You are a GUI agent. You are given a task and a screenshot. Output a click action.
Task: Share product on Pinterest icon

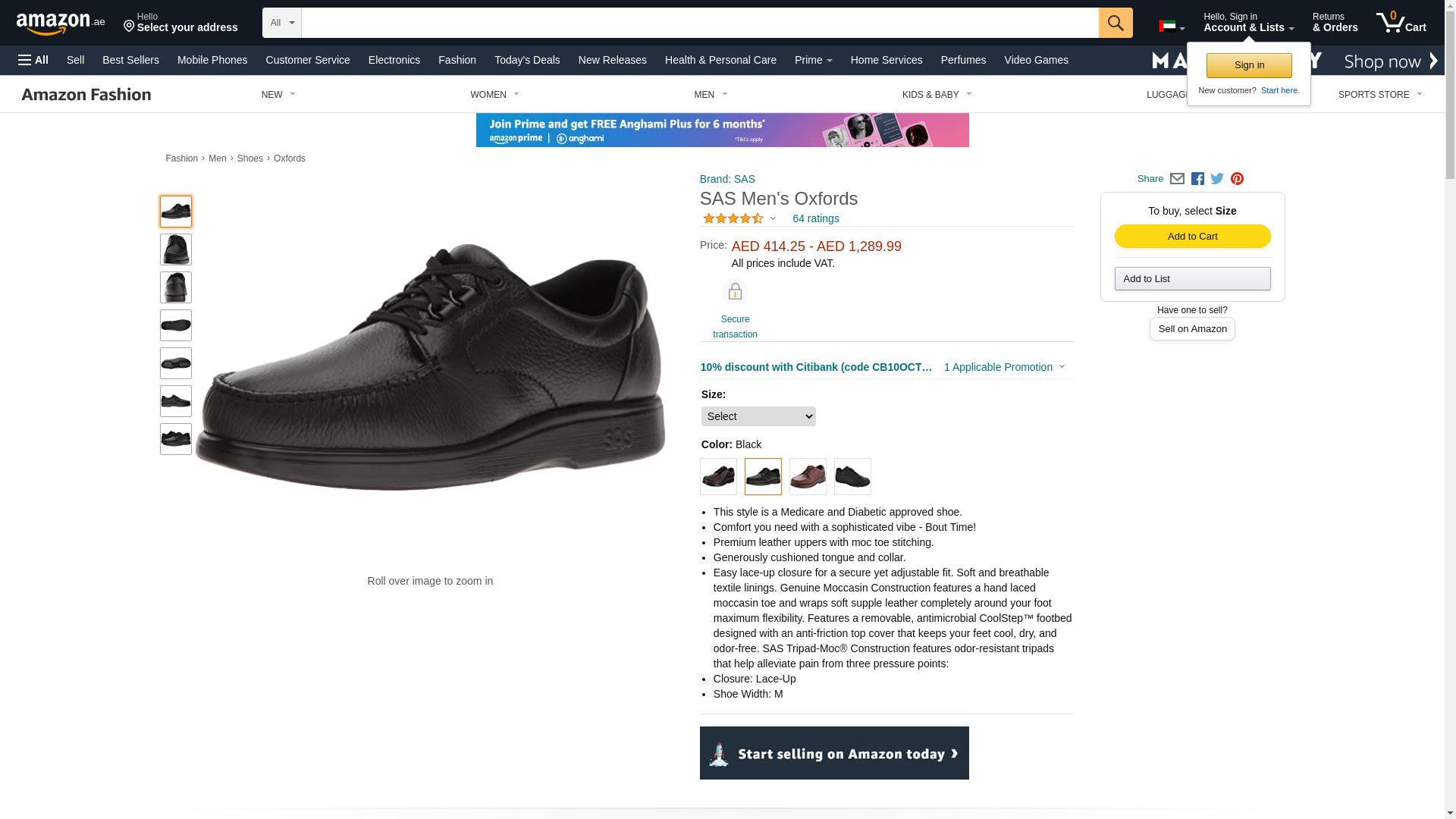coord(1237,179)
